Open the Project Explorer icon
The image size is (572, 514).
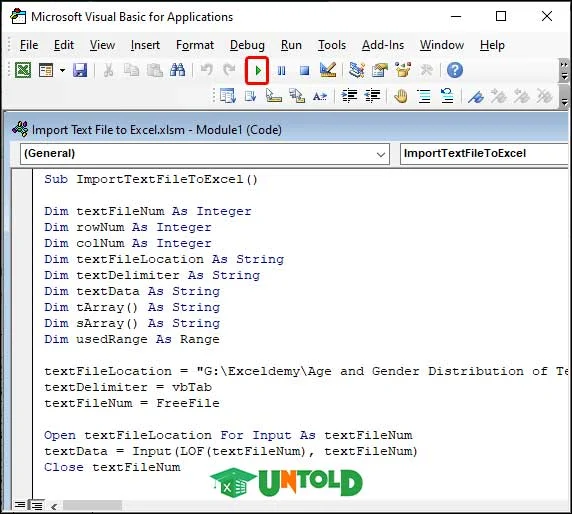[x=356, y=70]
